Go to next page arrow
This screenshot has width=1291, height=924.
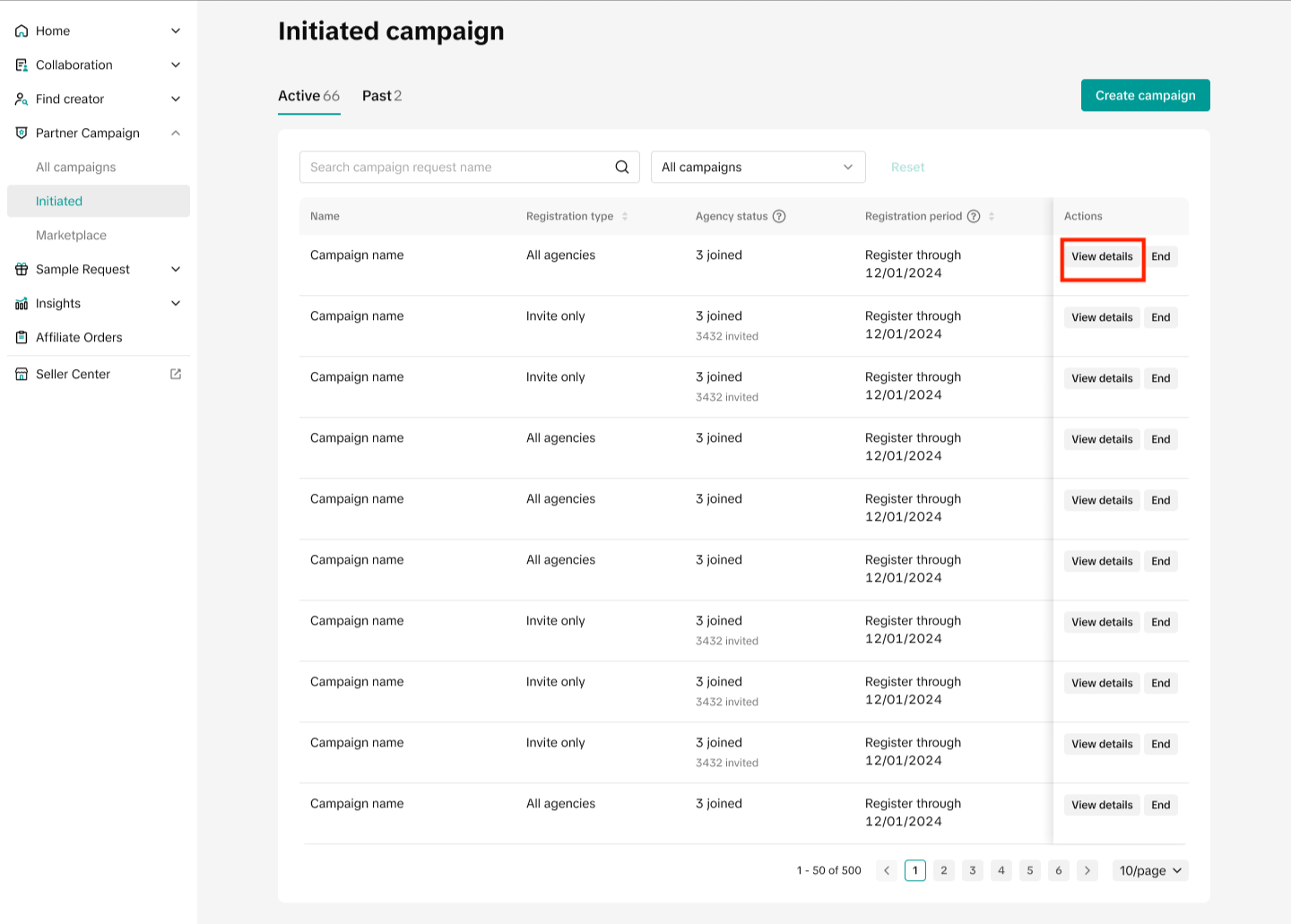(1087, 870)
